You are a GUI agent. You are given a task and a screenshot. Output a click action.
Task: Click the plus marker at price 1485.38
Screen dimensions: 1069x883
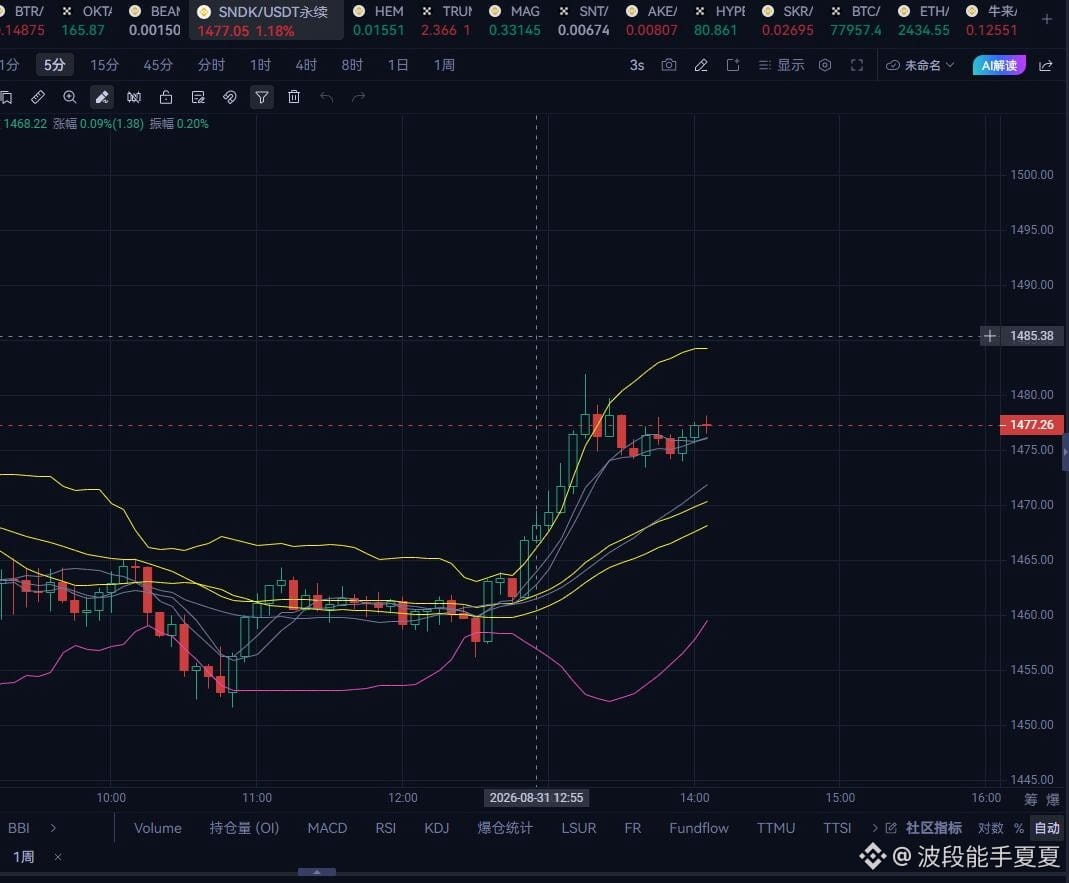point(990,335)
